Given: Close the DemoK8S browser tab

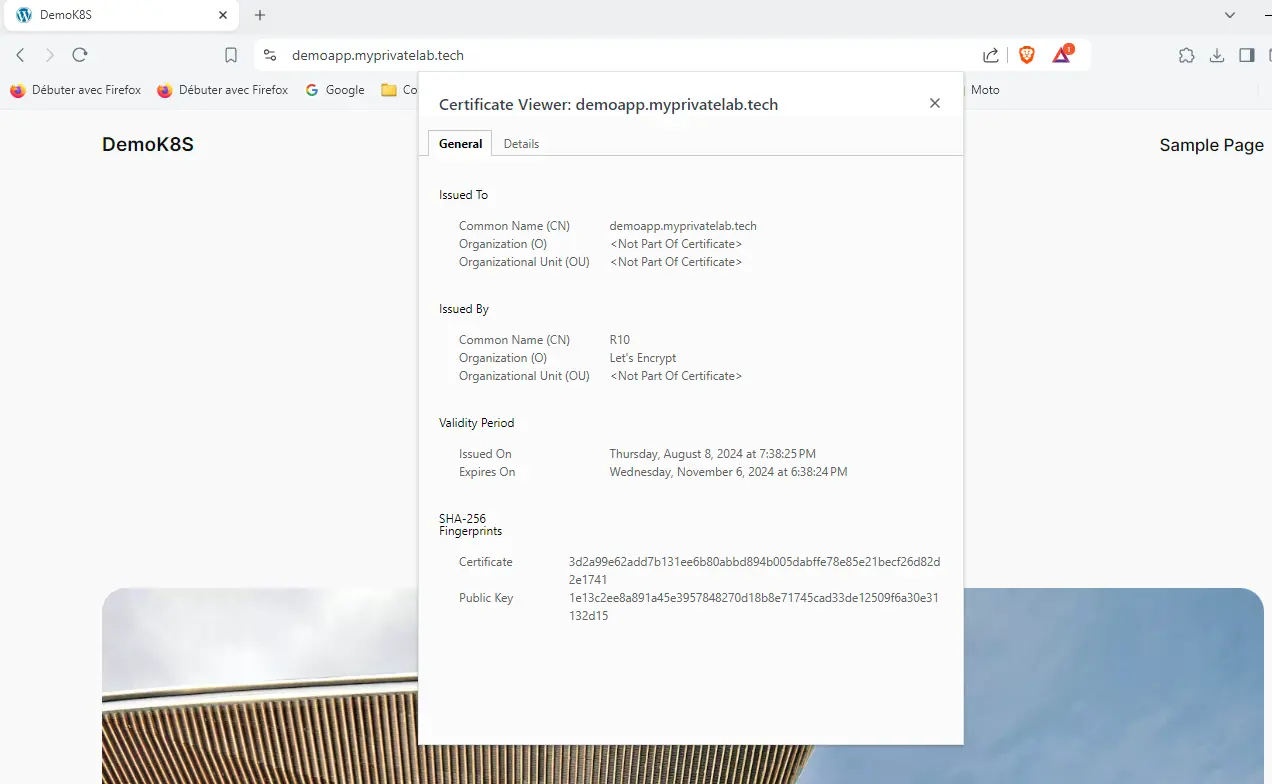Looking at the screenshot, I should coord(223,15).
